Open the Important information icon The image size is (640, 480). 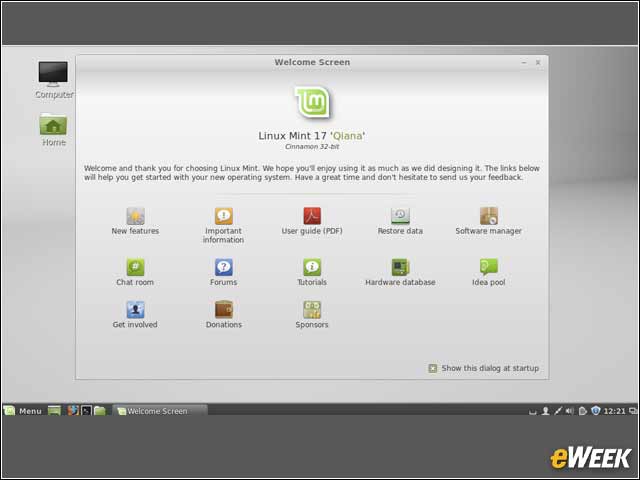click(224, 216)
